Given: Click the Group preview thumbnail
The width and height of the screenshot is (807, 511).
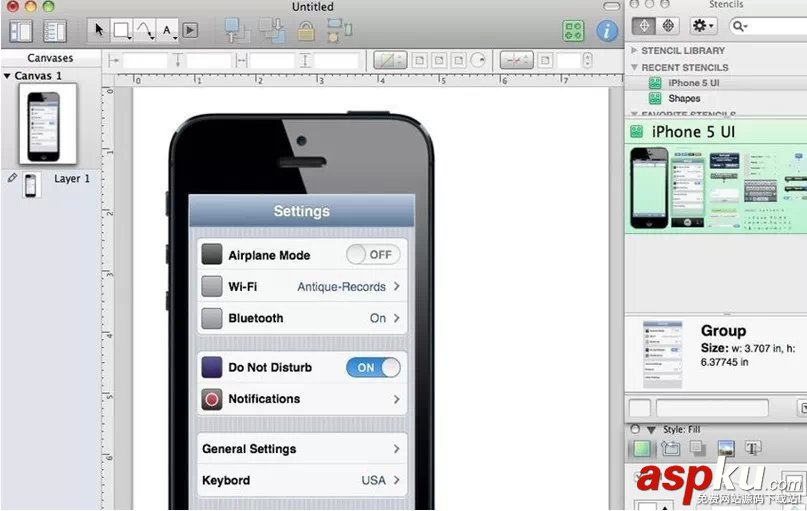Looking at the screenshot, I should (x=662, y=355).
